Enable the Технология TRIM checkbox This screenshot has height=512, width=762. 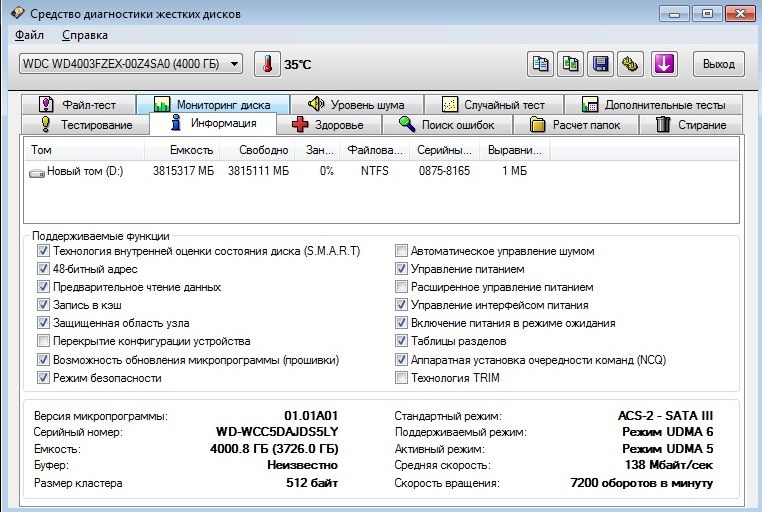coord(402,378)
